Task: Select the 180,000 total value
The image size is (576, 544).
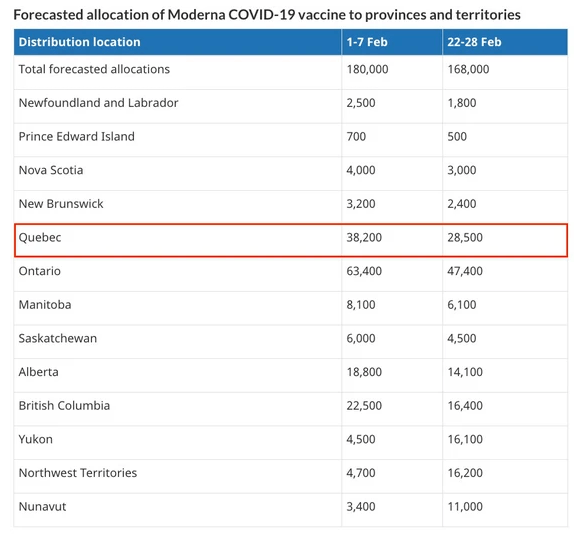Action: [x=367, y=69]
